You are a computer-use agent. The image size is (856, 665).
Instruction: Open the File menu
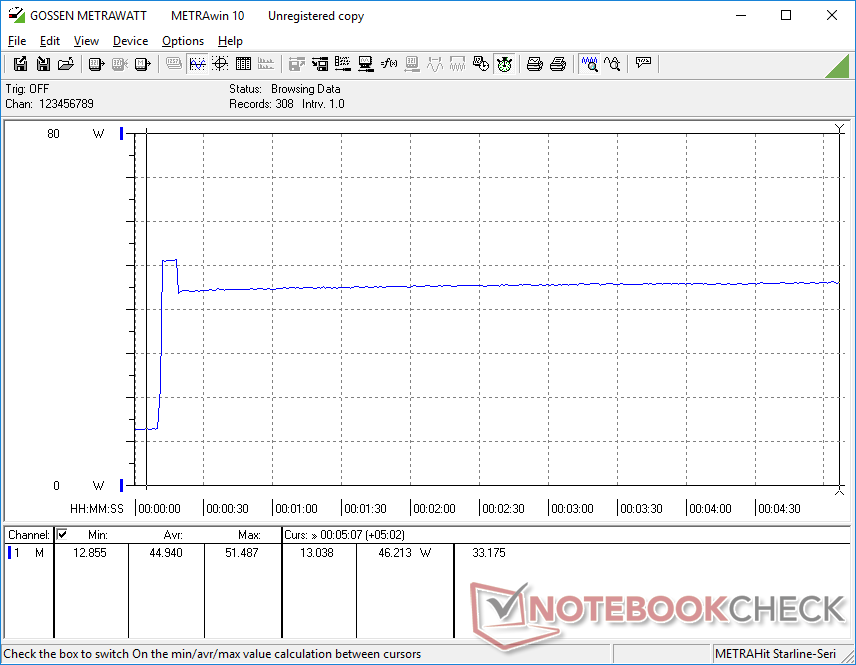pyautogui.click(x=17, y=41)
